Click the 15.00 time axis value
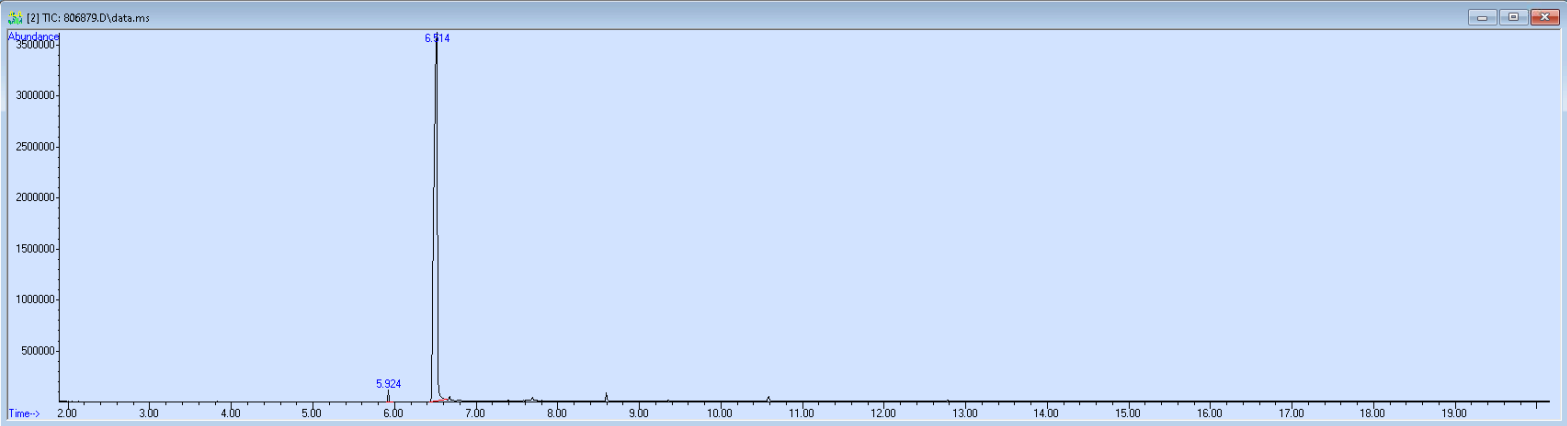The image size is (1567, 426). tap(1128, 412)
